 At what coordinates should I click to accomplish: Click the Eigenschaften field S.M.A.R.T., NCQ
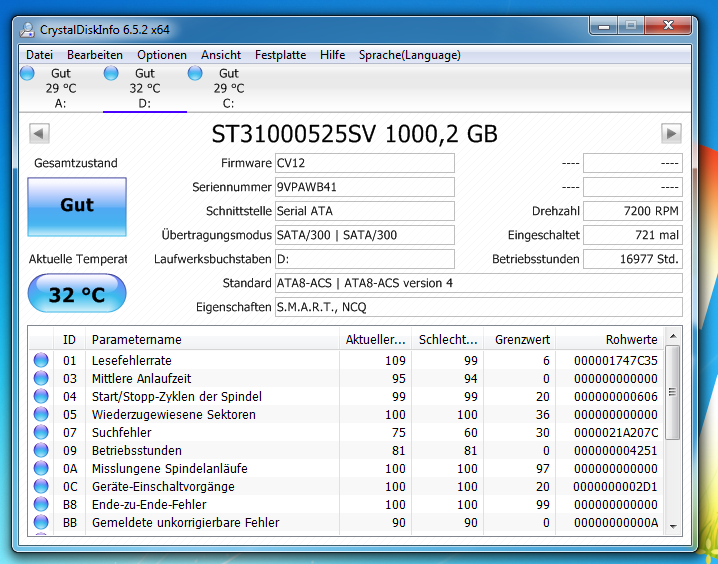click(479, 307)
